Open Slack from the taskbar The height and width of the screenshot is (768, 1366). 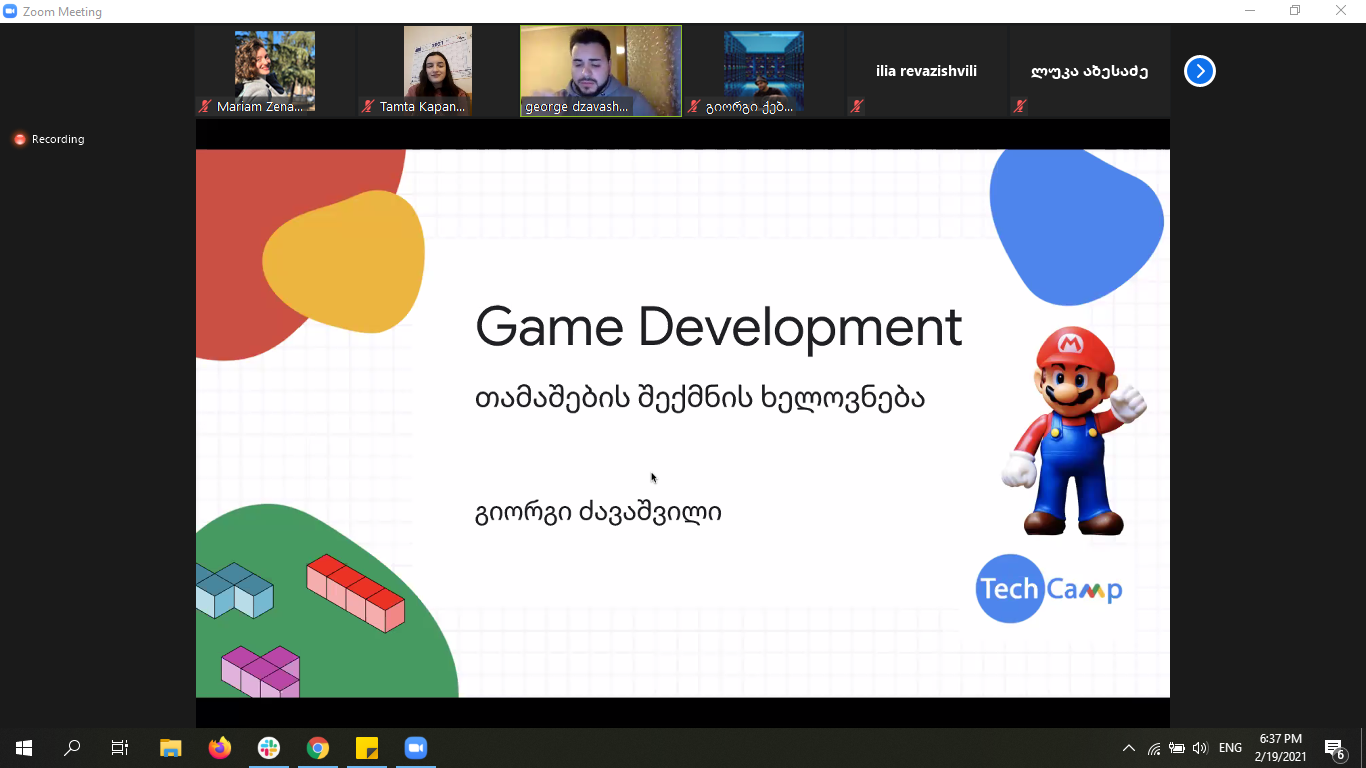(269, 747)
